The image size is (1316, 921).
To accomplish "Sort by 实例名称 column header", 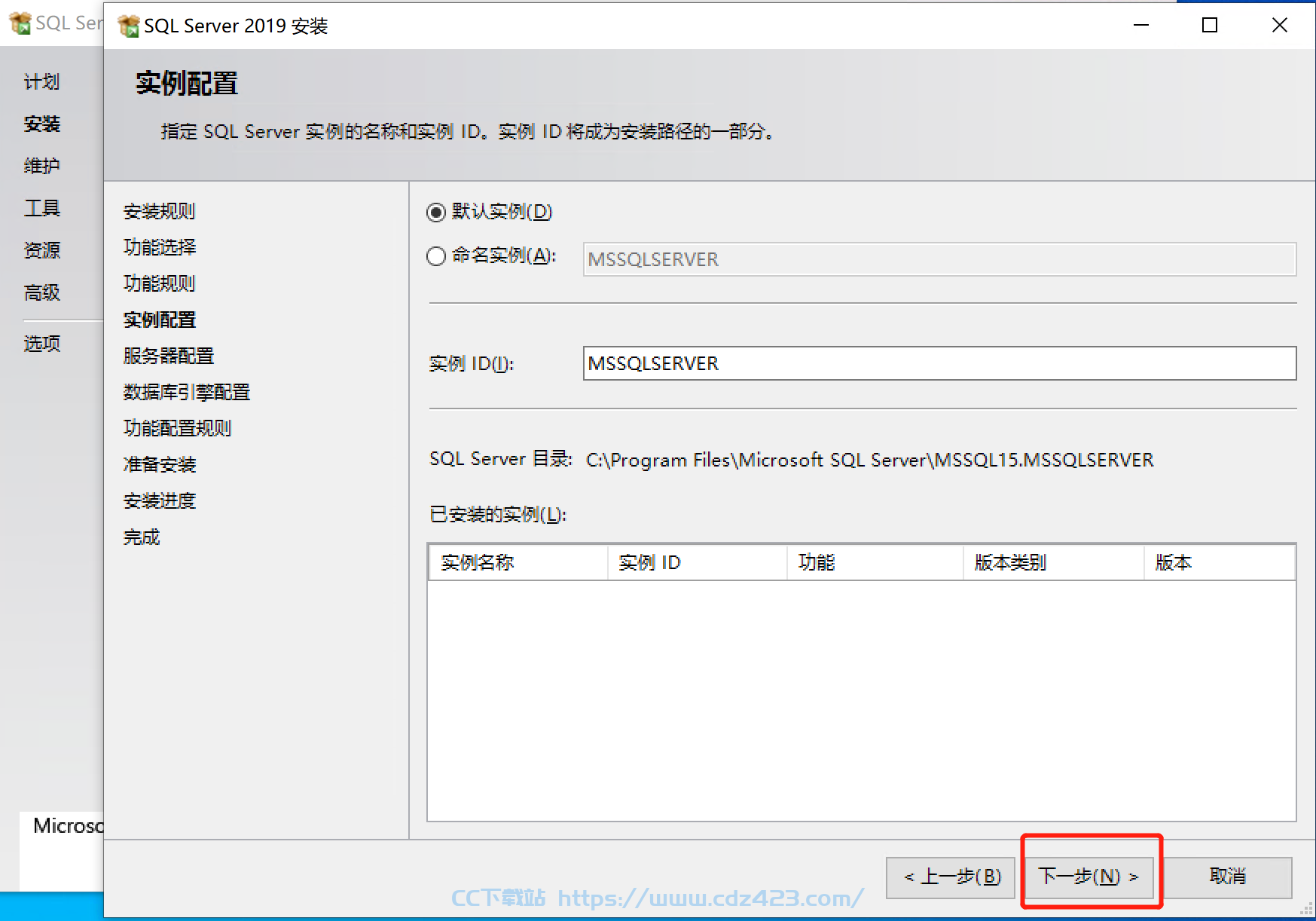I will [518, 562].
